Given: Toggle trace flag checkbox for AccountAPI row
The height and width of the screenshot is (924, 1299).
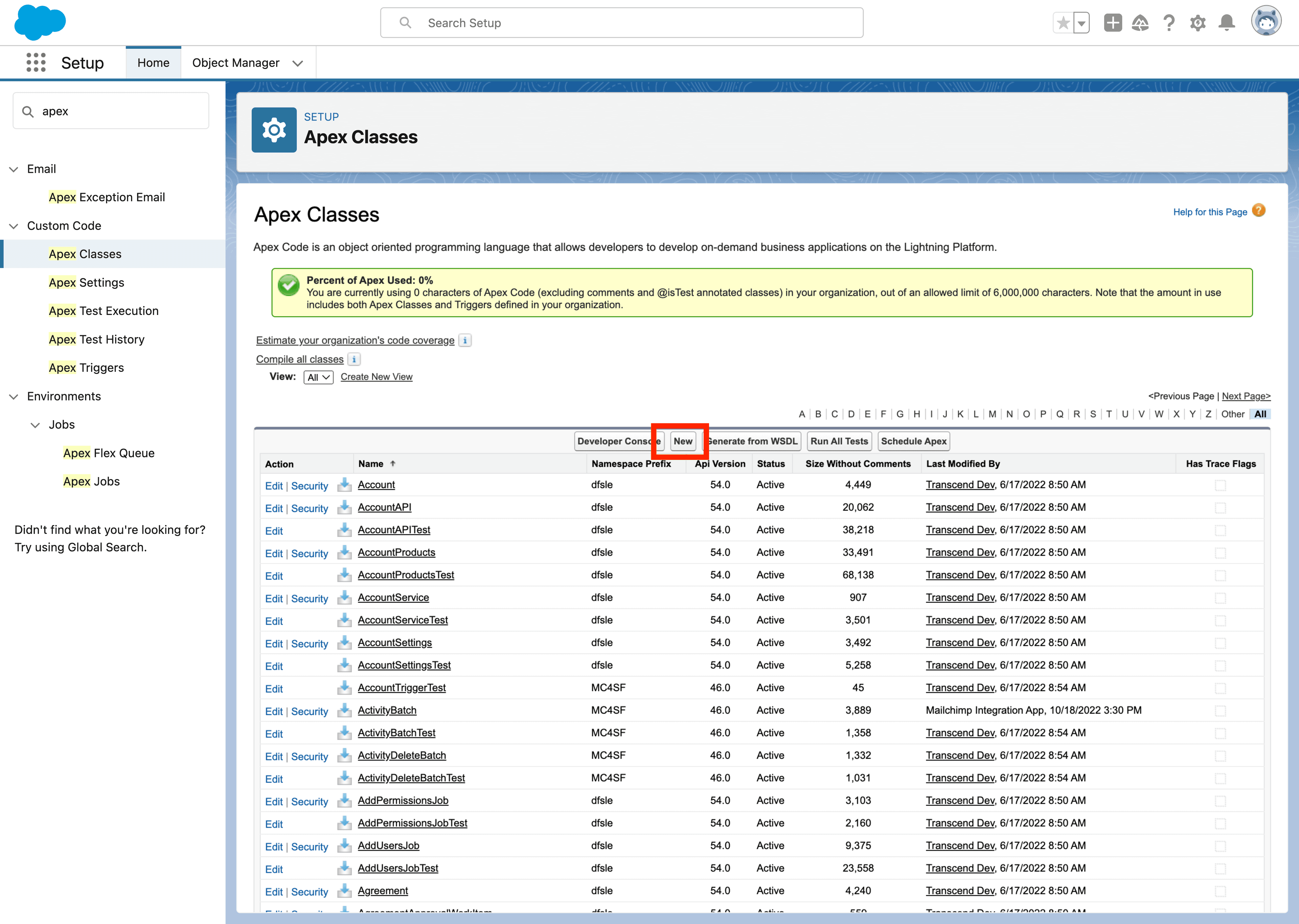Looking at the screenshot, I should tap(1221, 508).
